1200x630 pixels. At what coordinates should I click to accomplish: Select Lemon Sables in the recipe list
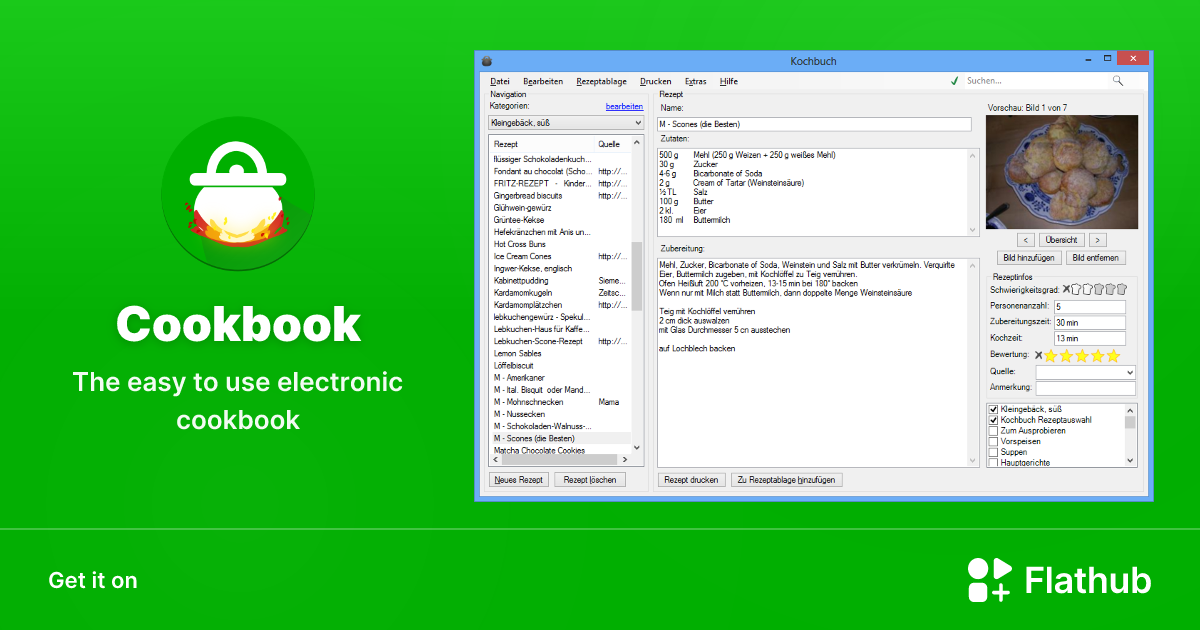click(x=517, y=354)
